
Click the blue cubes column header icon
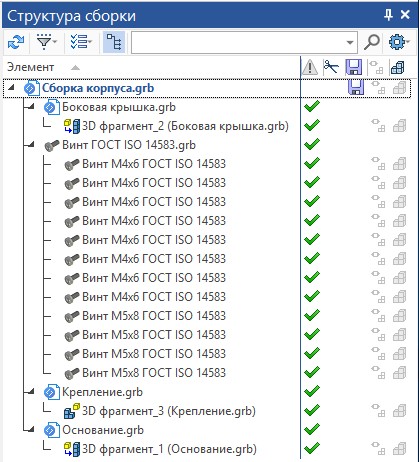pyautogui.click(x=398, y=68)
